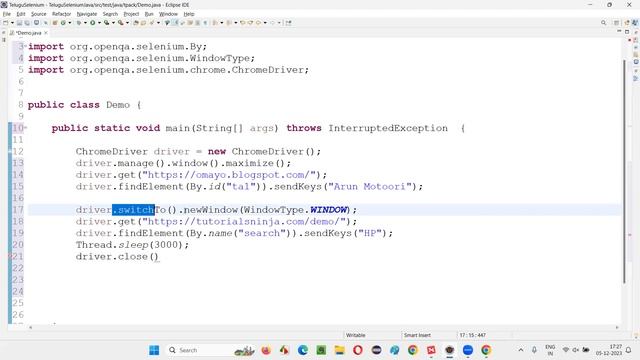Viewport: 640px width, 360px height.
Task: Expand the Run button dropdown arrow
Action: point(99,23)
